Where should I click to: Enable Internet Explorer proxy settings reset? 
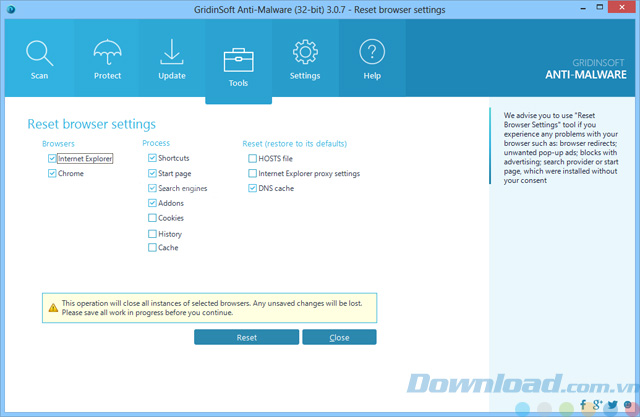(252, 173)
